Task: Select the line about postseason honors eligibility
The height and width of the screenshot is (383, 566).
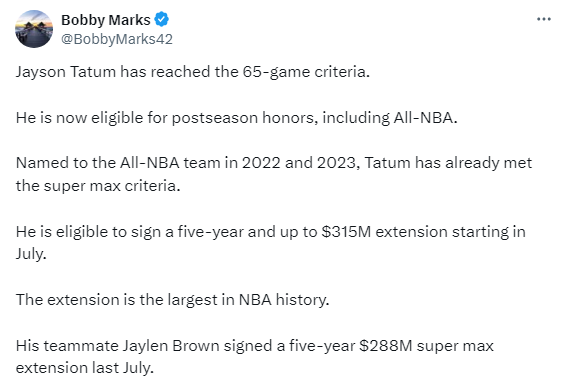Action: click(236, 118)
